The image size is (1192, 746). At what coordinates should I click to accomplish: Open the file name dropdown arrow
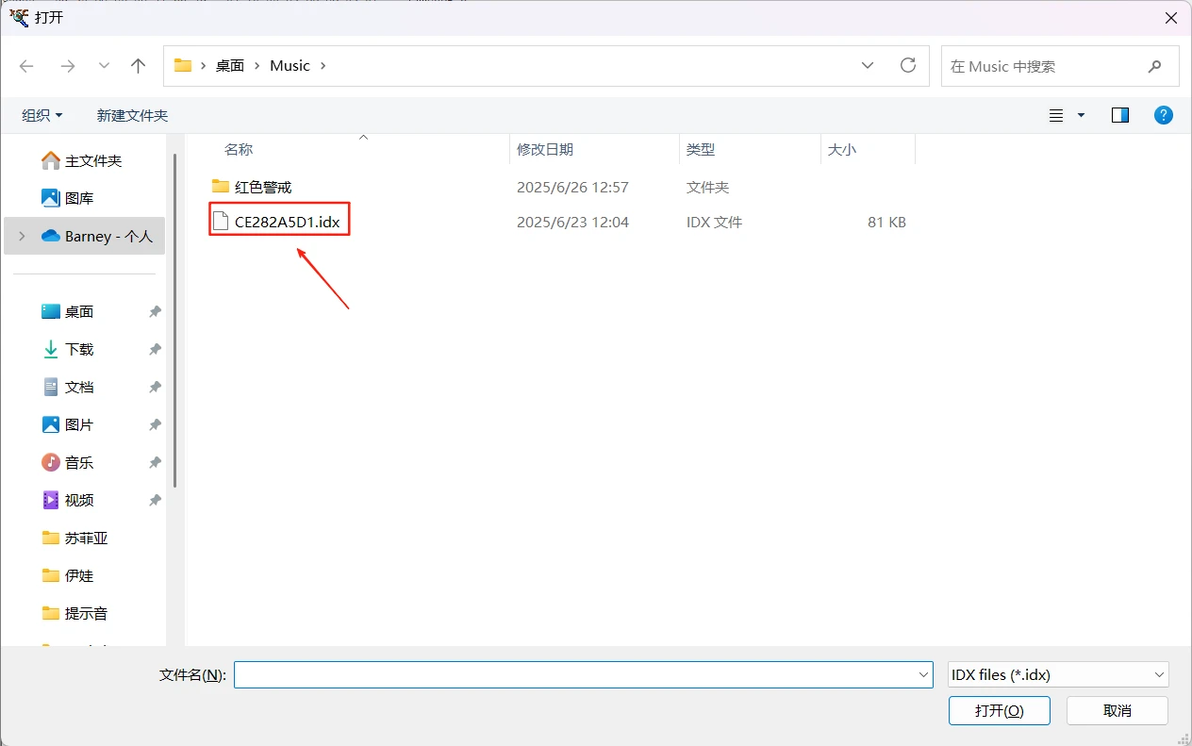click(924, 675)
